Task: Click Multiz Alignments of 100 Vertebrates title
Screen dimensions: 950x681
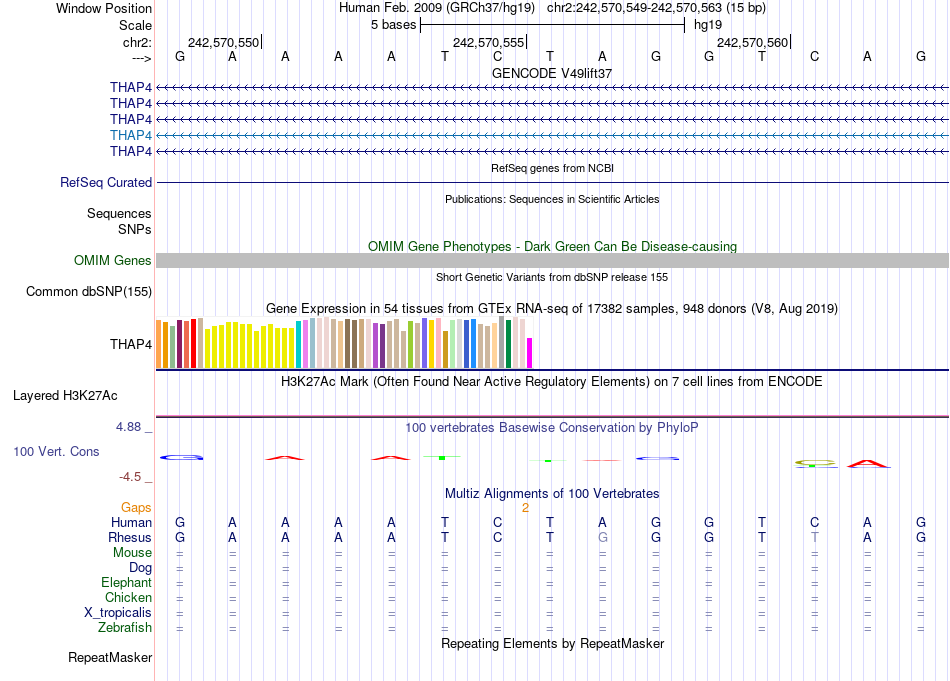Action: (x=552, y=494)
